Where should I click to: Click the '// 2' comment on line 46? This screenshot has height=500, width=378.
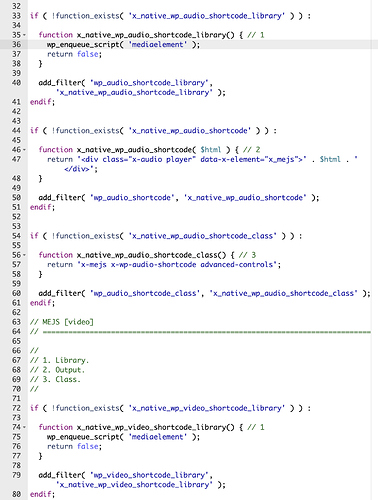251,150
